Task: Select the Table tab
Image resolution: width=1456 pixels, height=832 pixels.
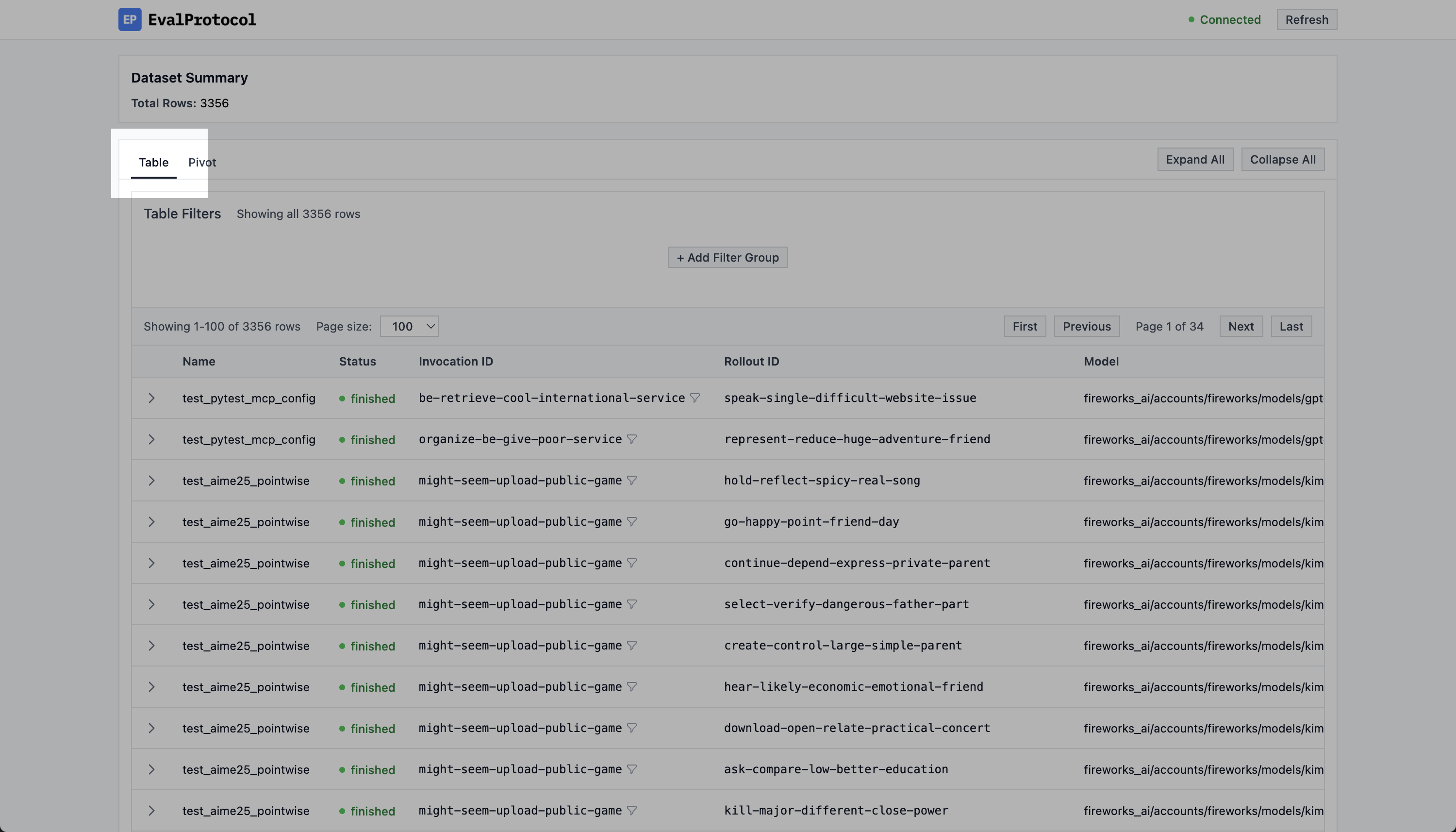Action: [154, 162]
